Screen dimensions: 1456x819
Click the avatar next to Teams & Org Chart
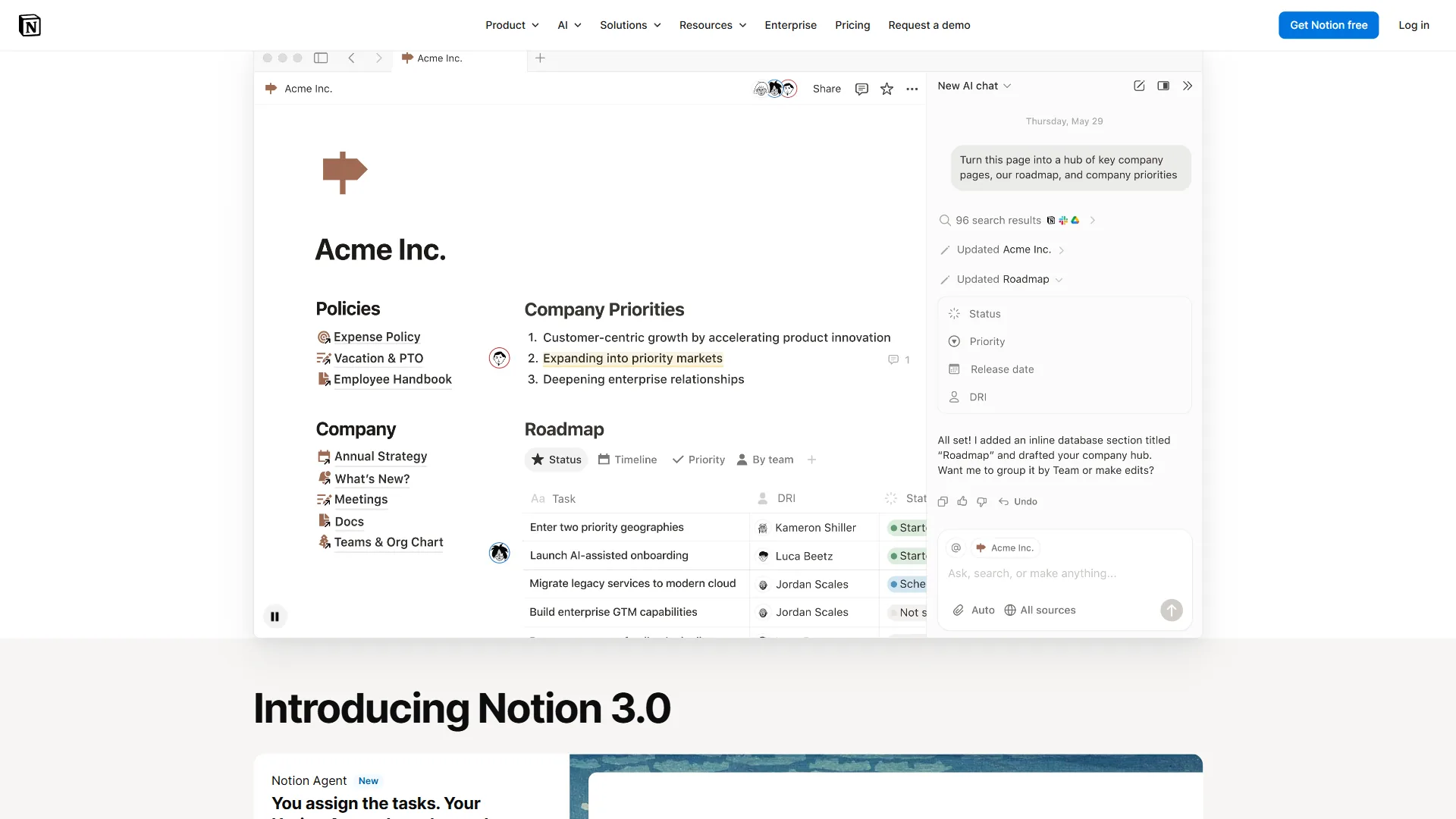point(499,553)
